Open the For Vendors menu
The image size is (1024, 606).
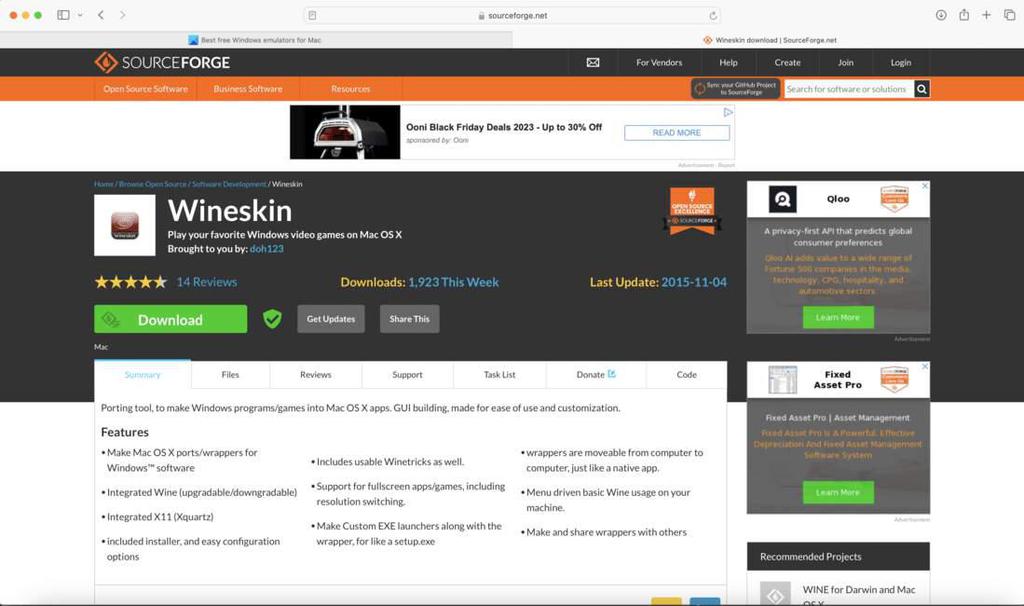coord(659,63)
